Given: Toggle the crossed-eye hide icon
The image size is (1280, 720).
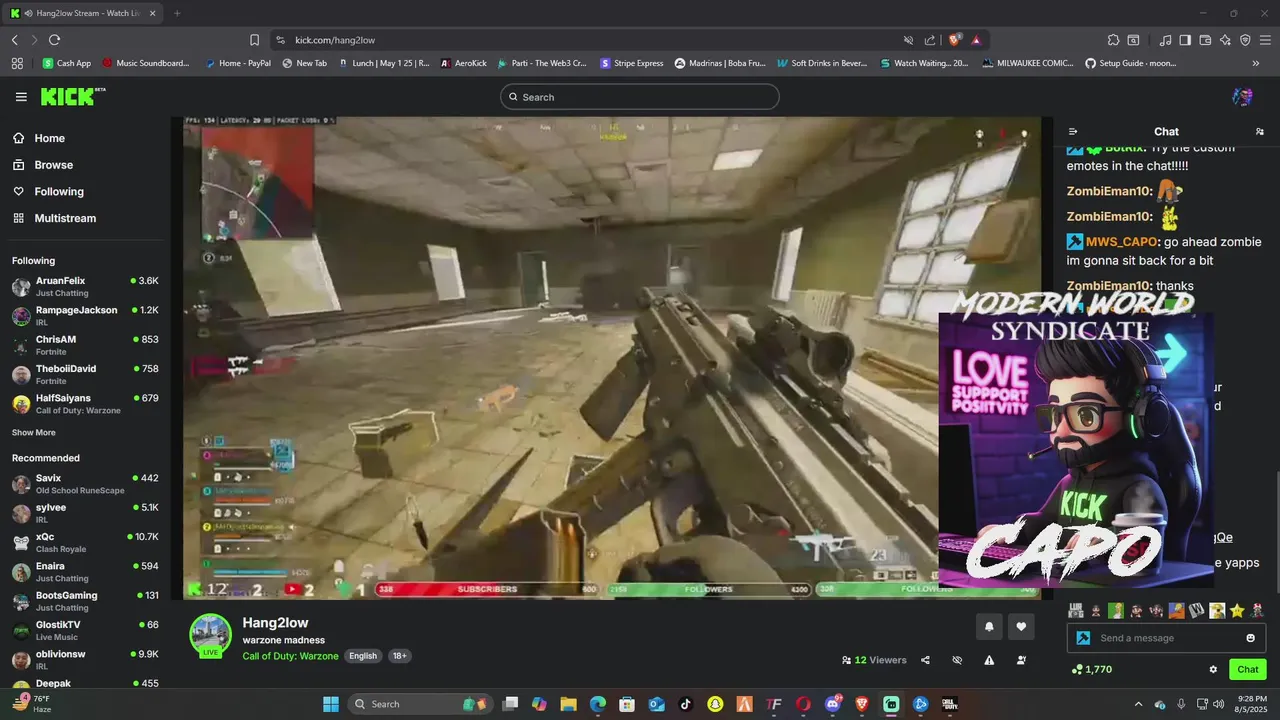Looking at the screenshot, I should click(x=957, y=660).
